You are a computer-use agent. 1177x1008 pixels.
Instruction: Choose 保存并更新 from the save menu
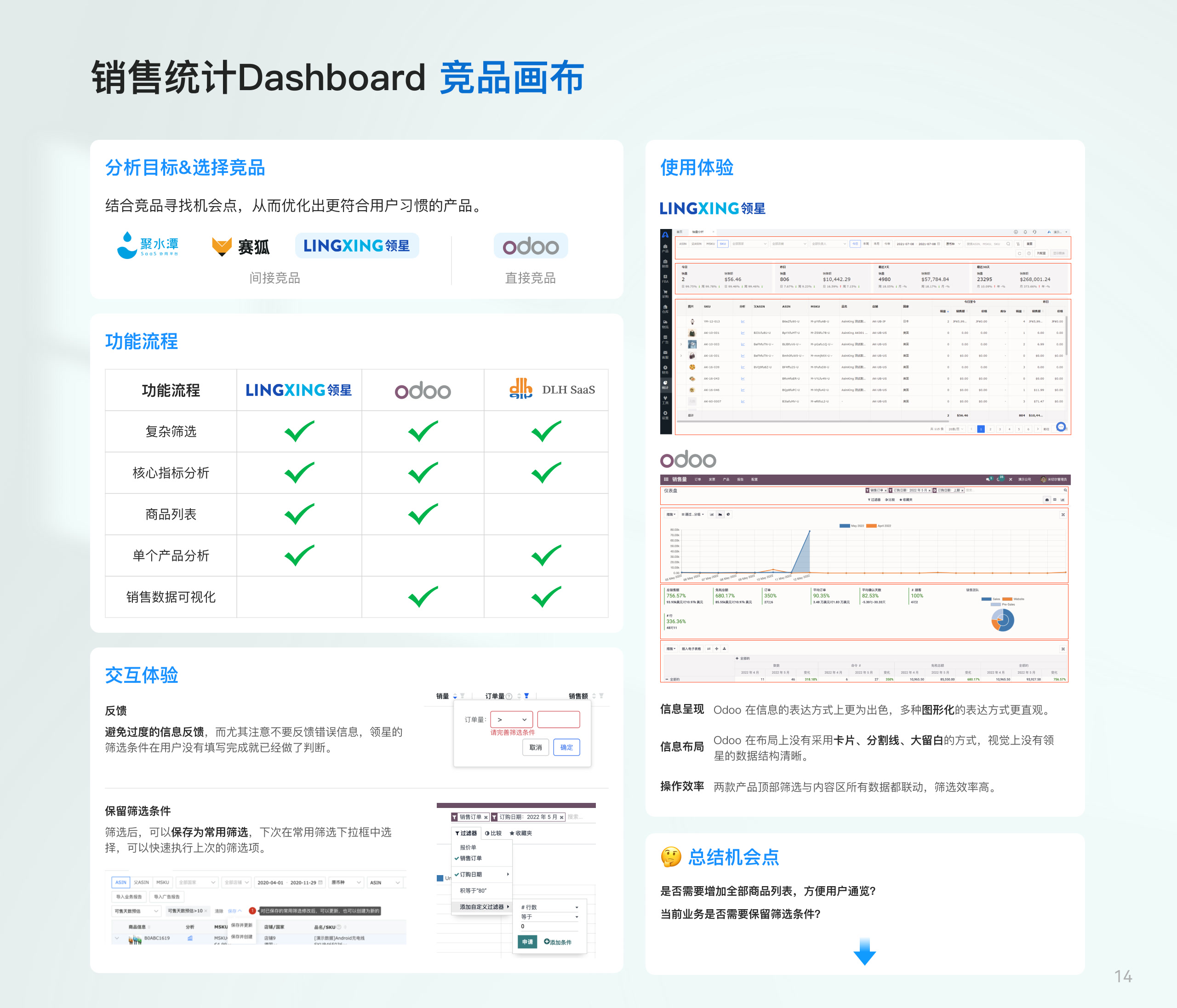pos(241,925)
